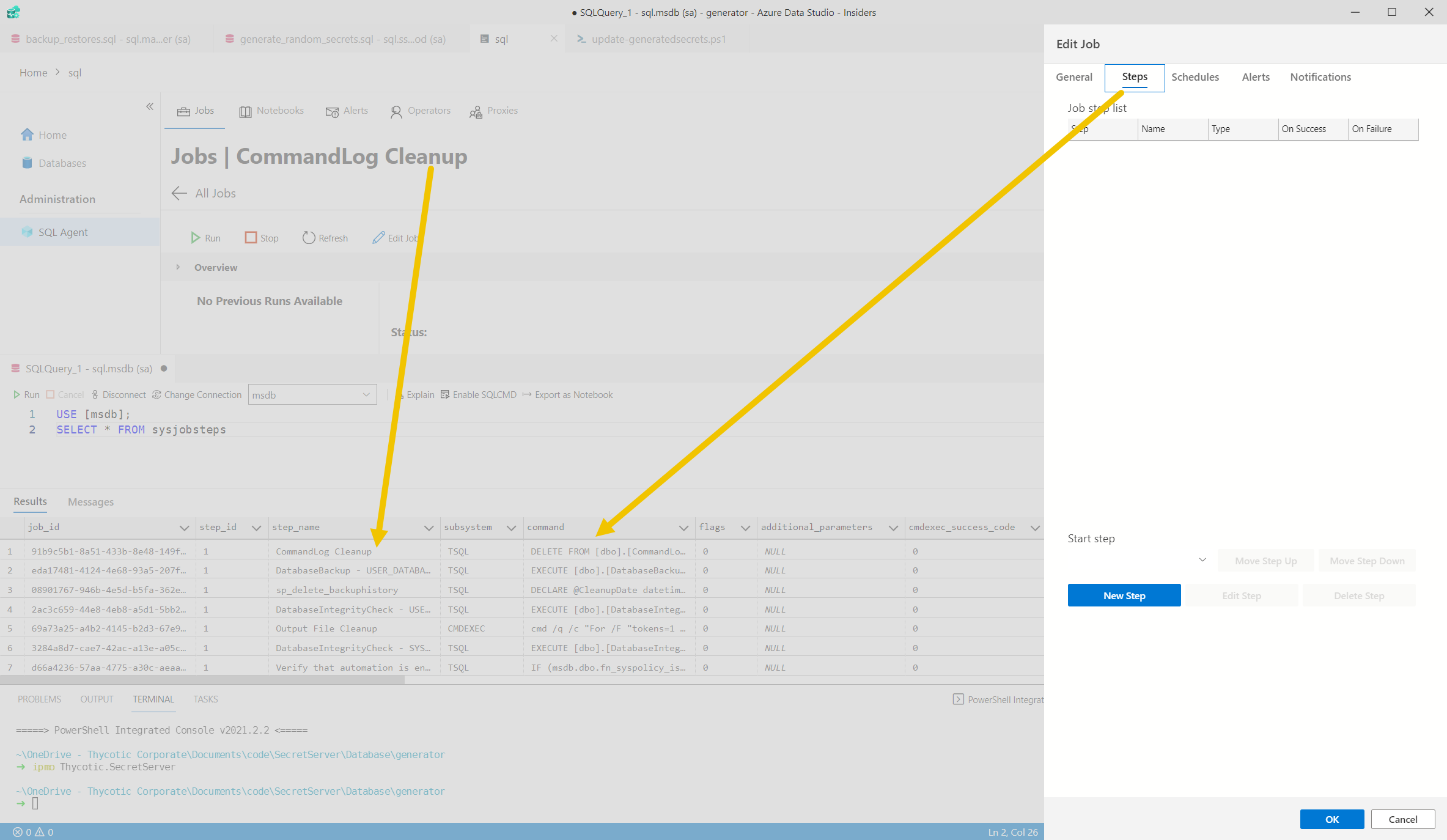Screen dimensions: 1447x840
Task: Open step_name column filter dropdown
Action: 429,528
